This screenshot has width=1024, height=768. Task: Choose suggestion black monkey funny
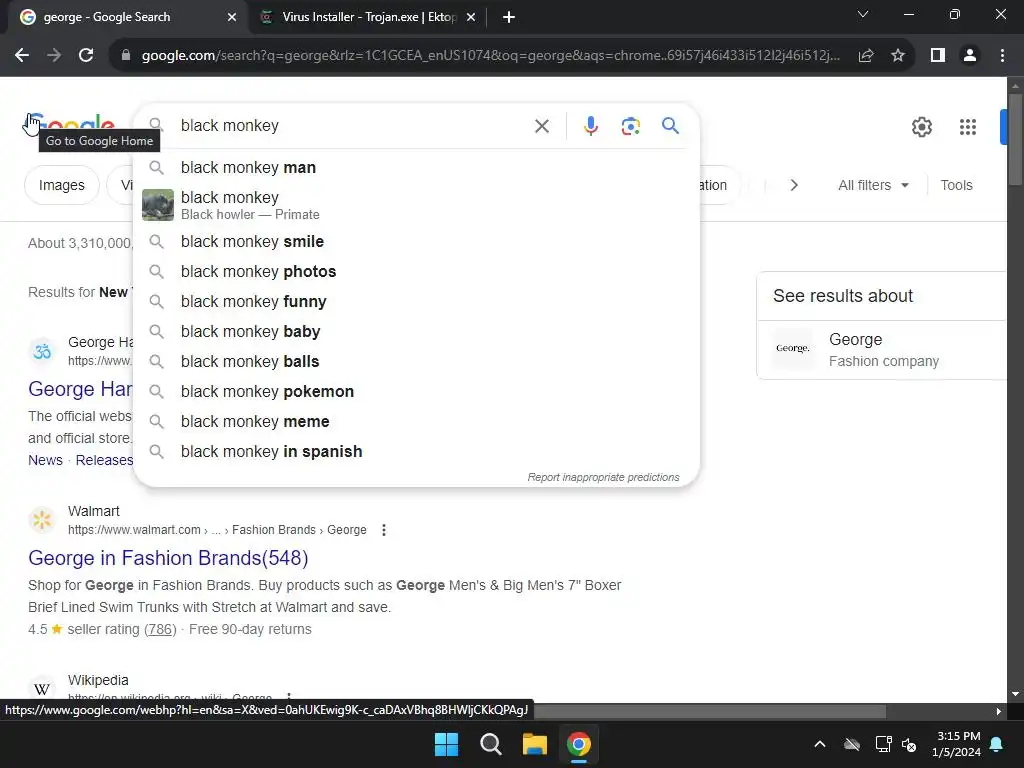[x=416, y=302]
